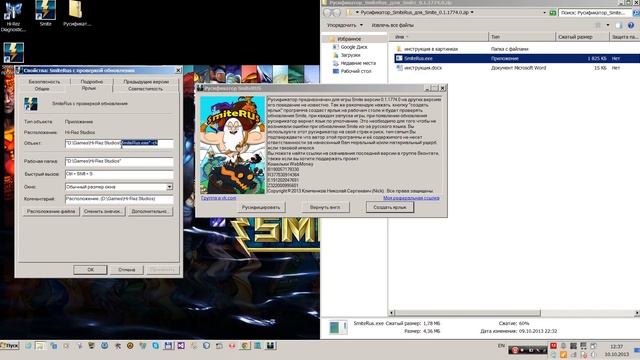The image size is (640, 360).
Task: Click the green refresh button beside address bar
Action: (553, 13)
